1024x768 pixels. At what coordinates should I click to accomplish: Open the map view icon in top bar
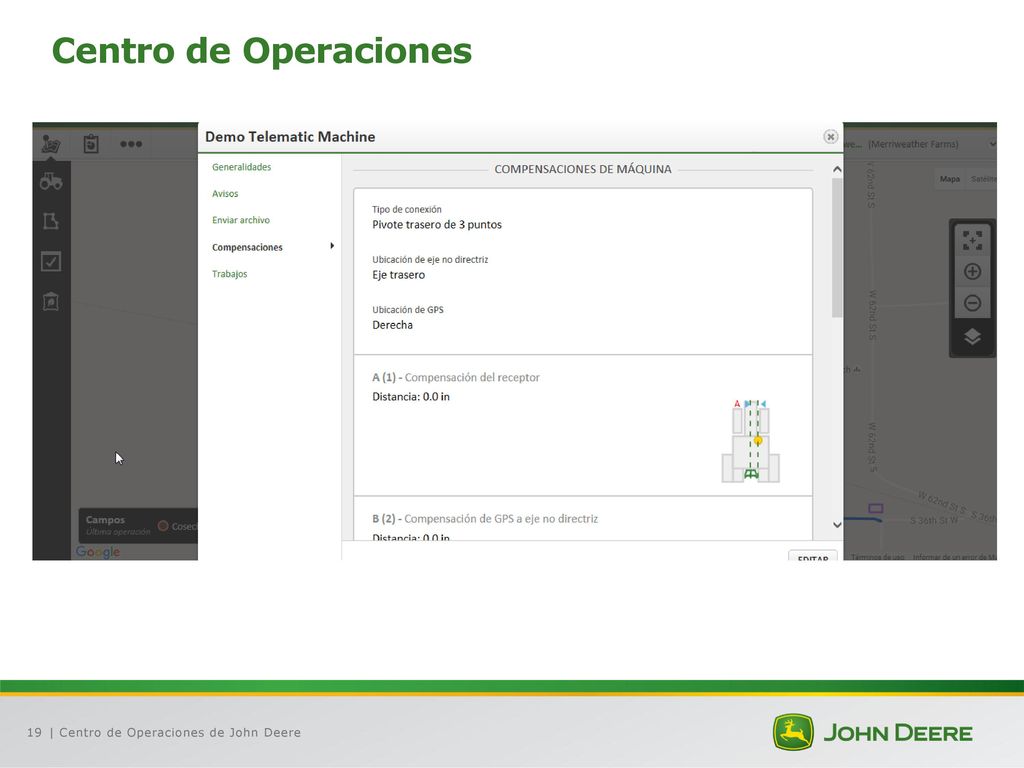coord(51,143)
